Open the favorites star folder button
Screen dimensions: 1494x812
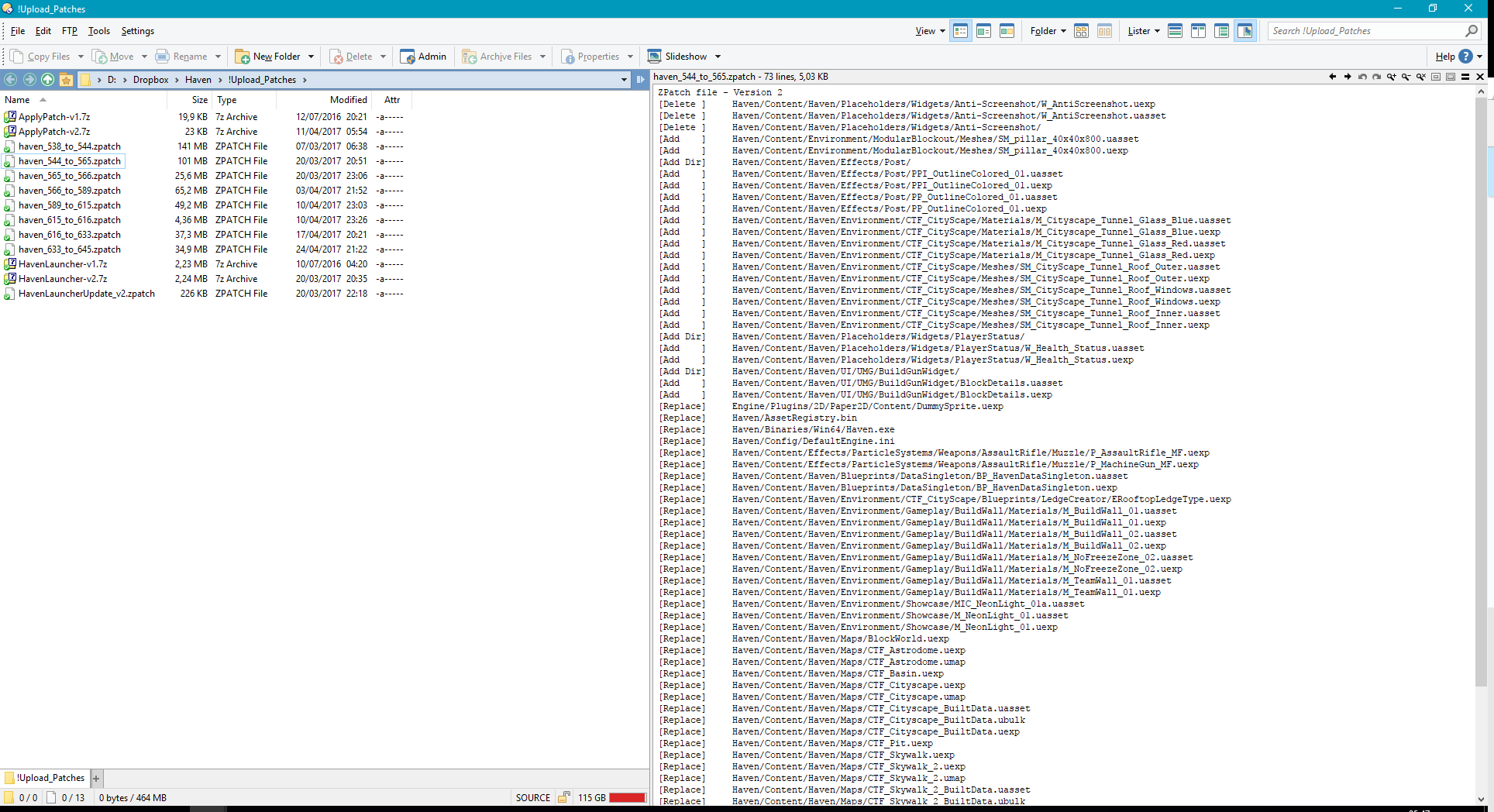[x=67, y=80]
